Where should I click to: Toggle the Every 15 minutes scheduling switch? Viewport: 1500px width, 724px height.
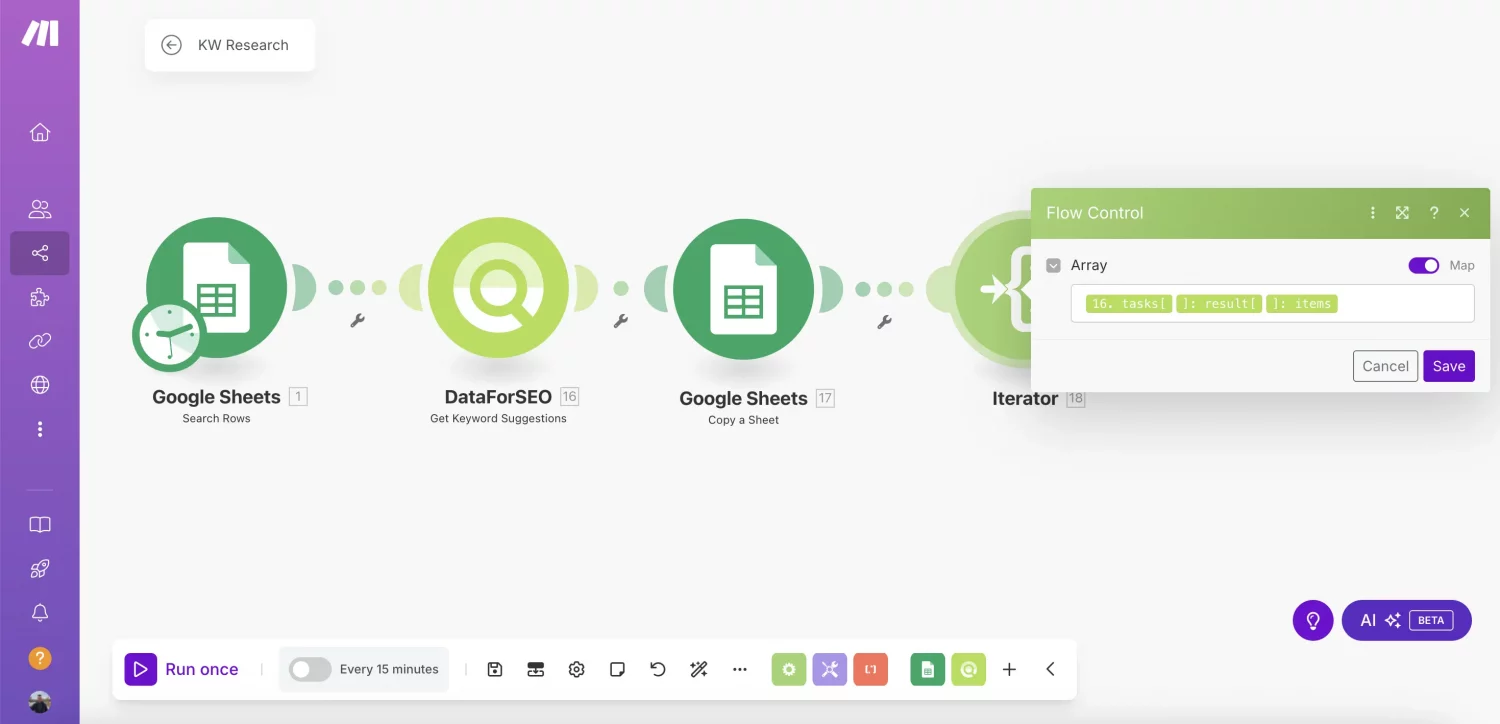[310, 669]
